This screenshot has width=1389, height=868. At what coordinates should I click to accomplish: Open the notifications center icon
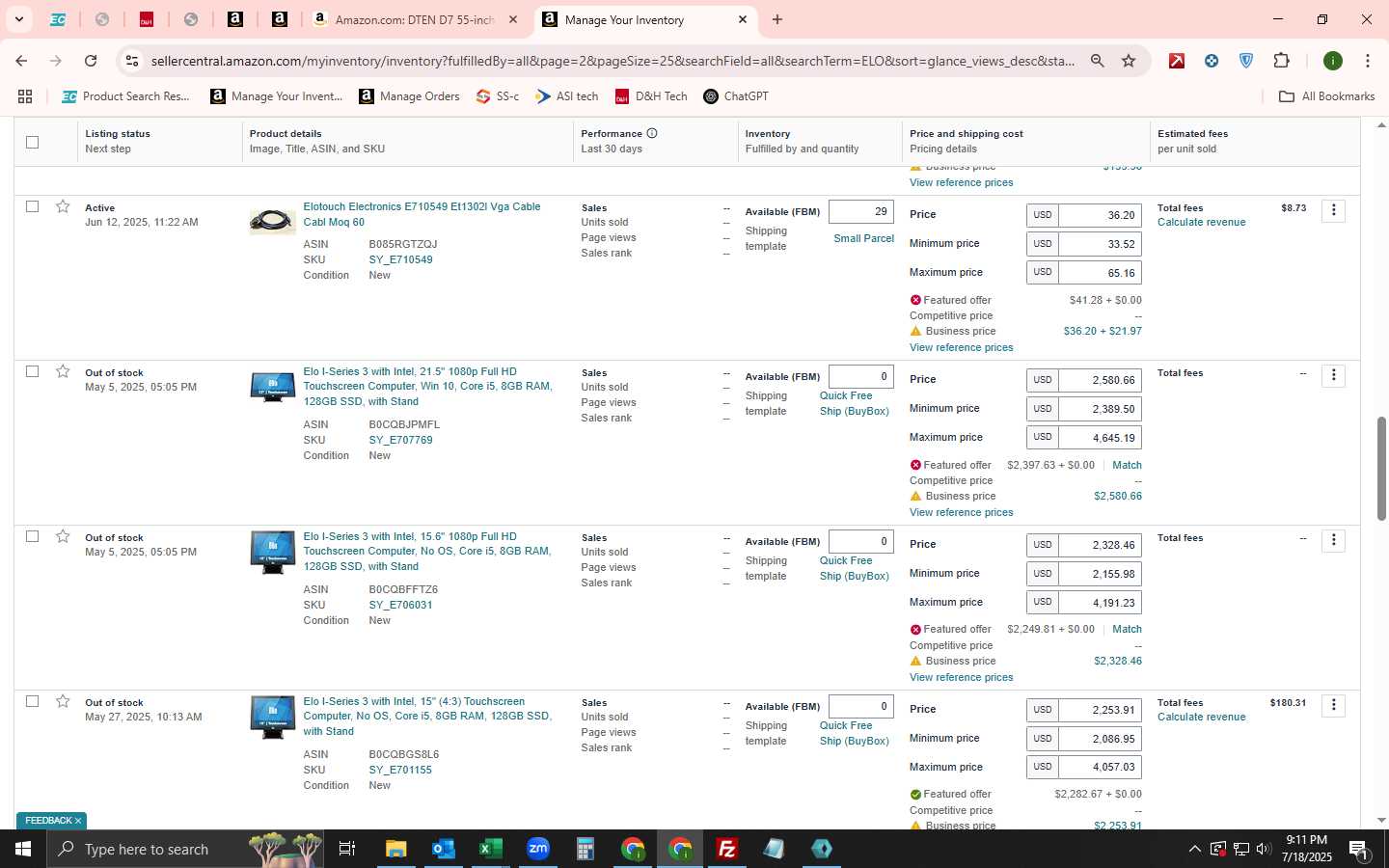coord(1358,850)
